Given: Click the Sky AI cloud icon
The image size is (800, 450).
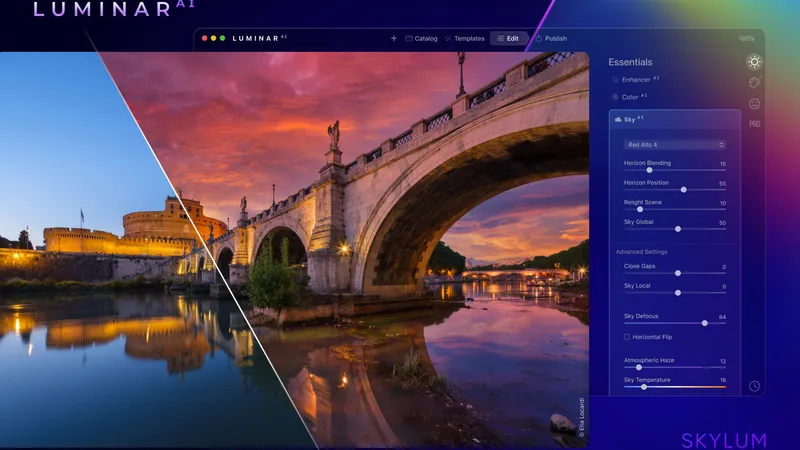Looking at the screenshot, I should pyautogui.click(x=618, y=118).
